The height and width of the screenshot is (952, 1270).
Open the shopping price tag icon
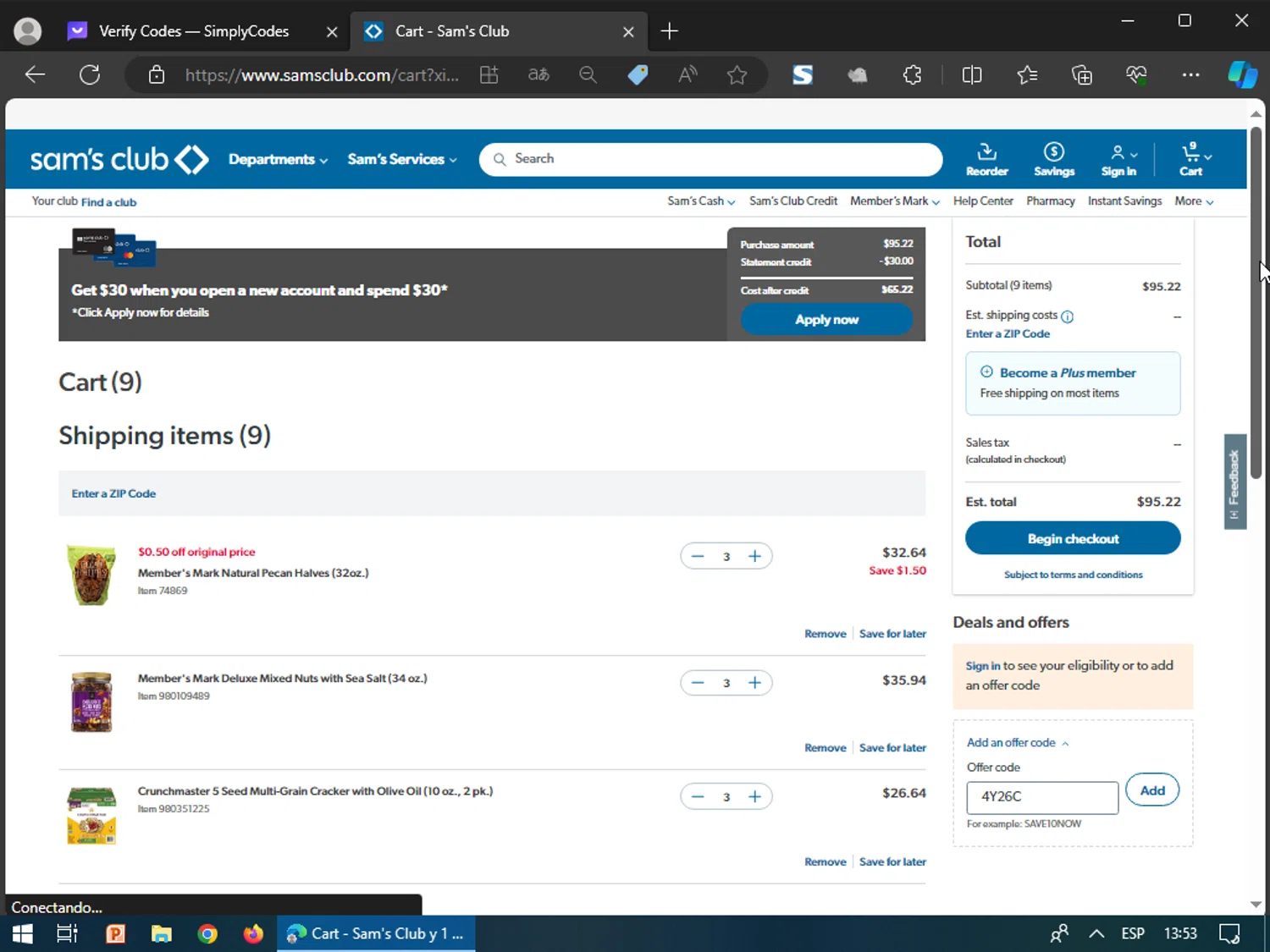point(638,75)
